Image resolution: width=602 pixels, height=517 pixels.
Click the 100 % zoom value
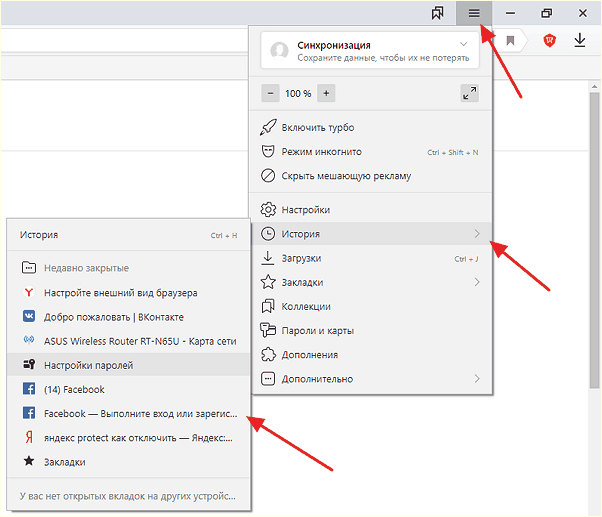[298, 93]
